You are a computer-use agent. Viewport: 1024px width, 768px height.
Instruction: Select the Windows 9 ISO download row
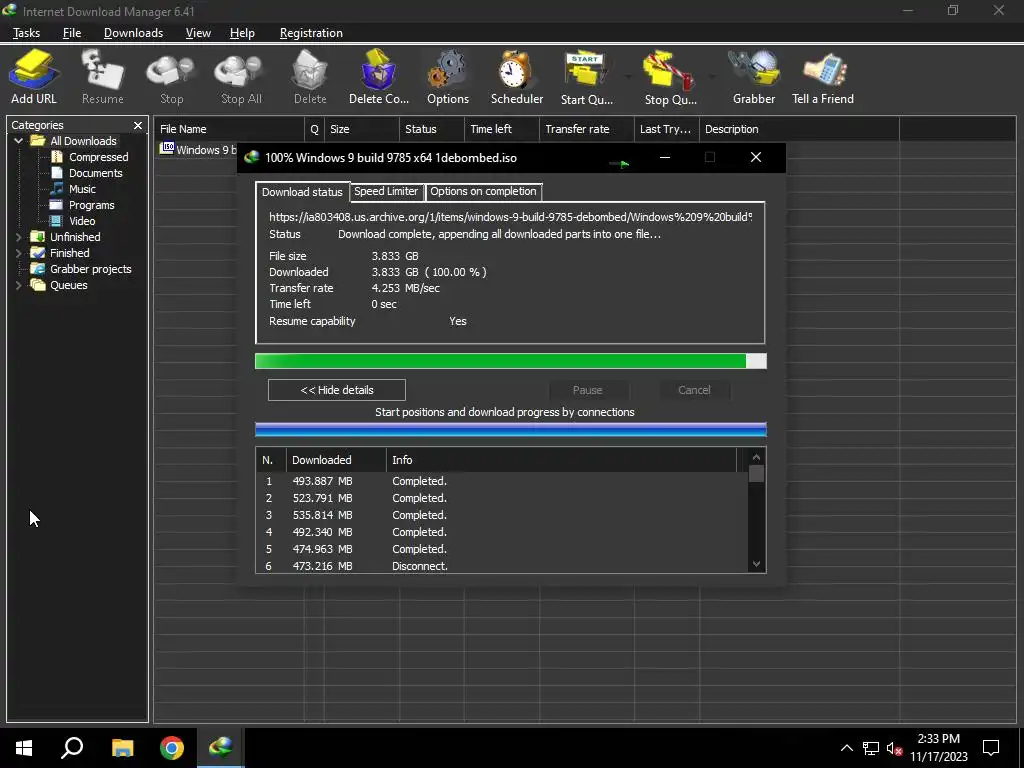pos(197,150)
